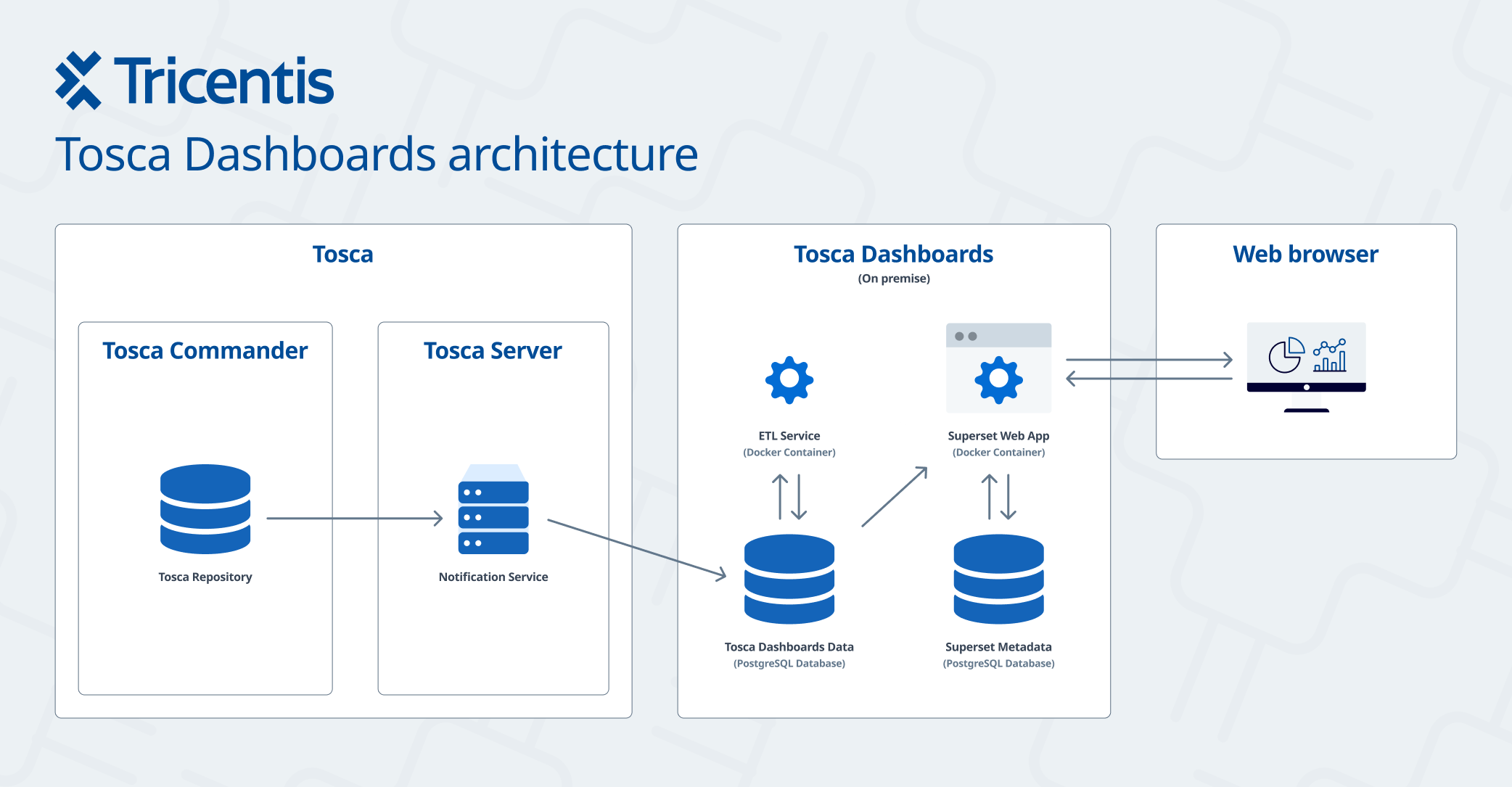Screen dimensions: 1512x787
Task: Click "(PostgreSQL Database)" under Tosca Dashboards Data
Action: click(789, 664)
